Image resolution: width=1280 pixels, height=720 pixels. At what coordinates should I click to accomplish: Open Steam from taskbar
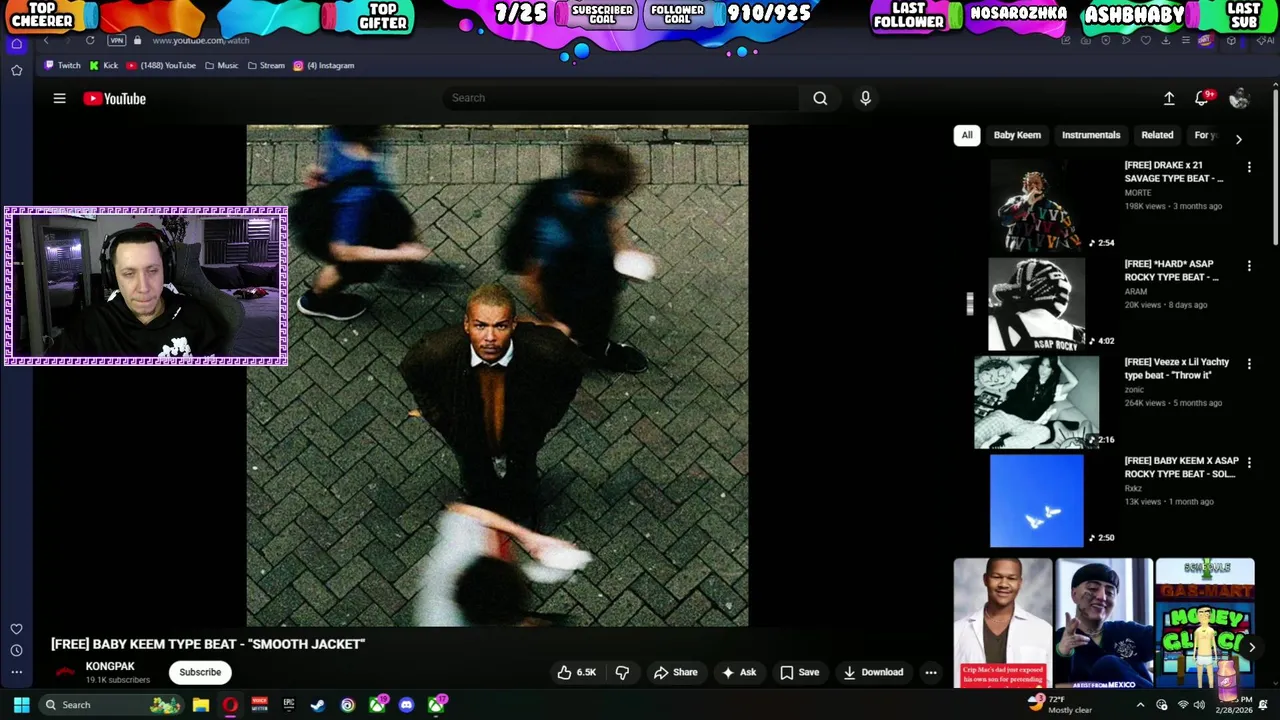click(x=318, y=705)
